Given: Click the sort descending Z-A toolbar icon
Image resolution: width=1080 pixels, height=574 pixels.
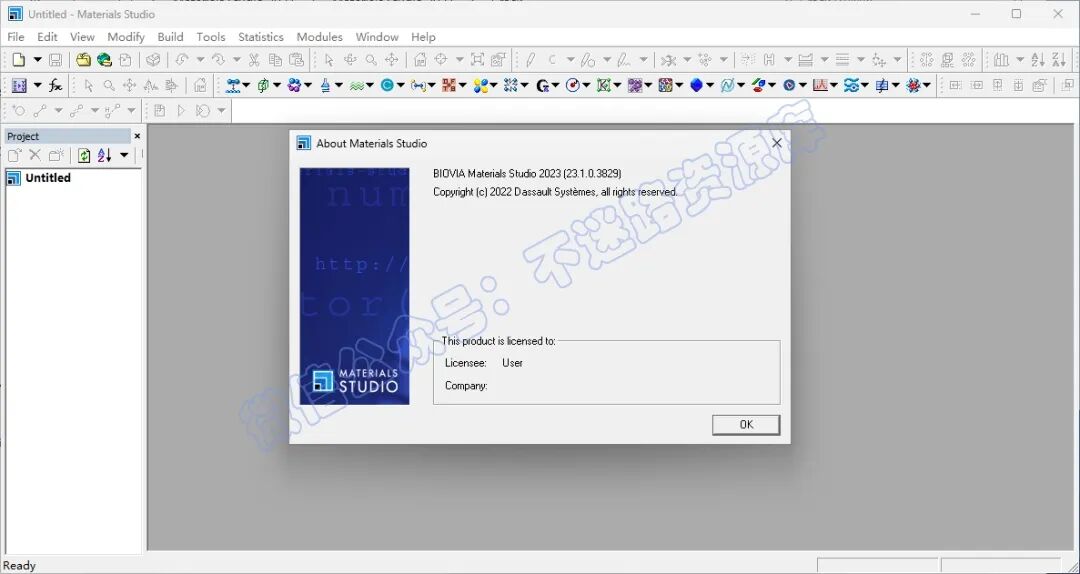Looking at the screenshot, I should (1059, 60).
